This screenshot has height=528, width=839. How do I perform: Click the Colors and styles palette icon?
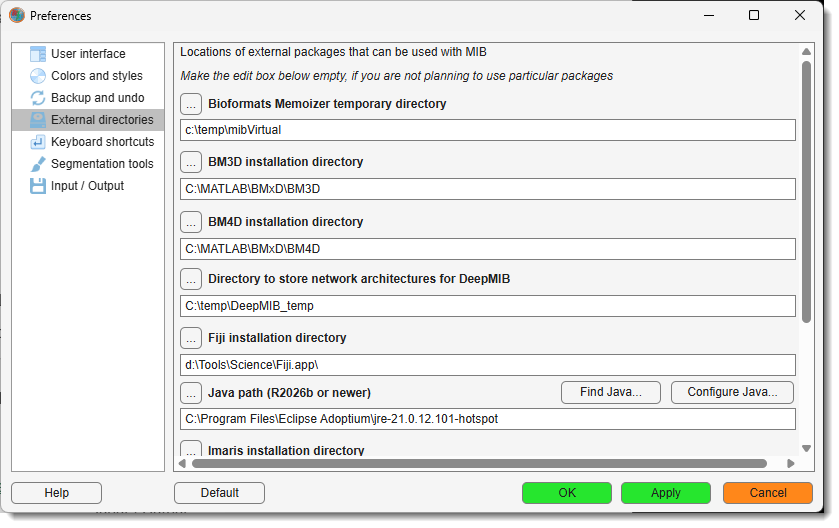[38, 76]
